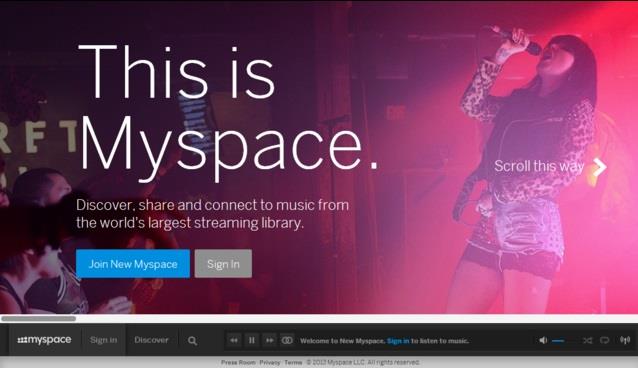Image resolution: width=638 pixels, height=368 pixels.
Task: Toggle repeat mode in the player
Action: tap(605, 340)
